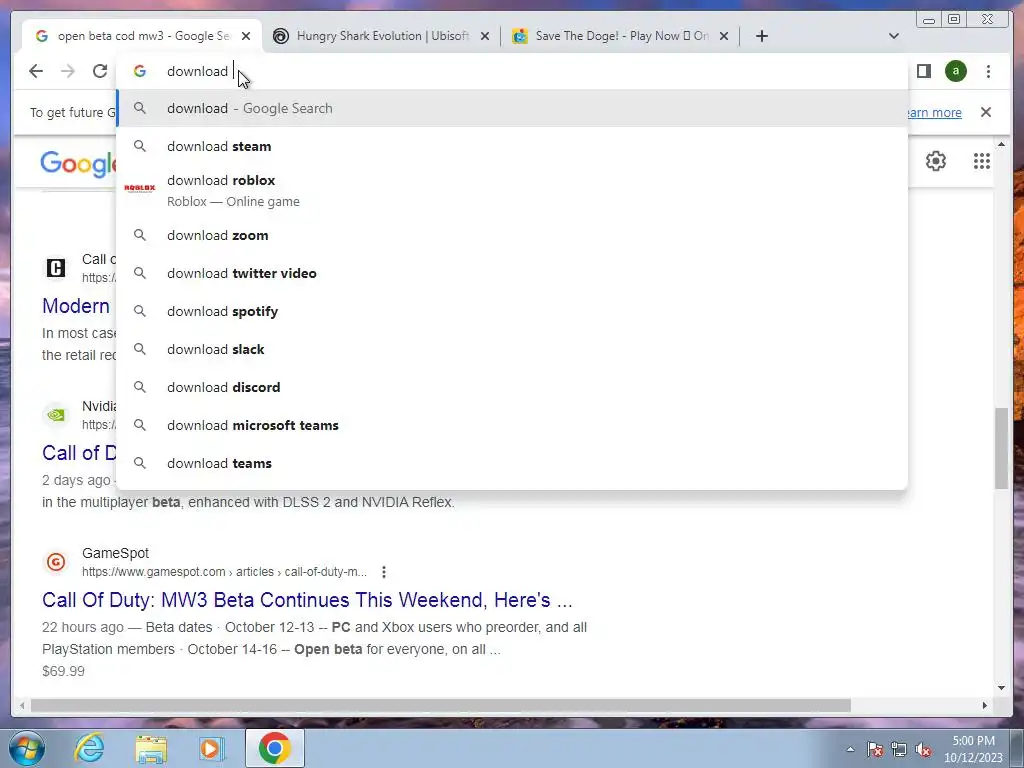1024x768 pixels.
Task: Click the Chrome taskbar button
Action: click(x=274, y=748)
